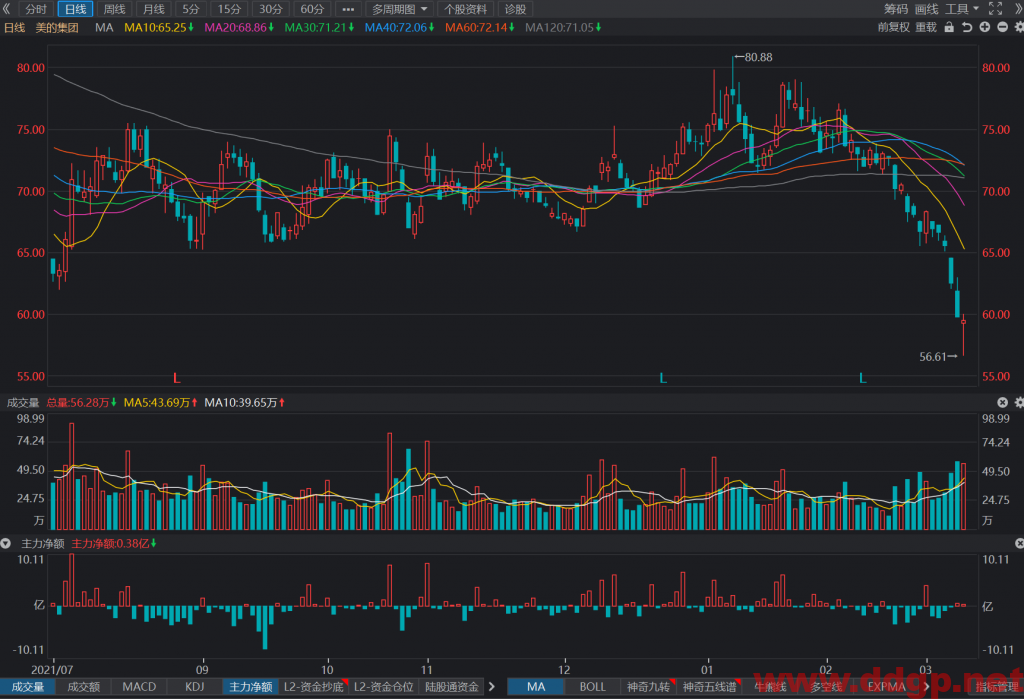The height and width of the screenshot is (699, 1024).
Task: Expand right panel with double chevron
Action: tap(1017, 9)
